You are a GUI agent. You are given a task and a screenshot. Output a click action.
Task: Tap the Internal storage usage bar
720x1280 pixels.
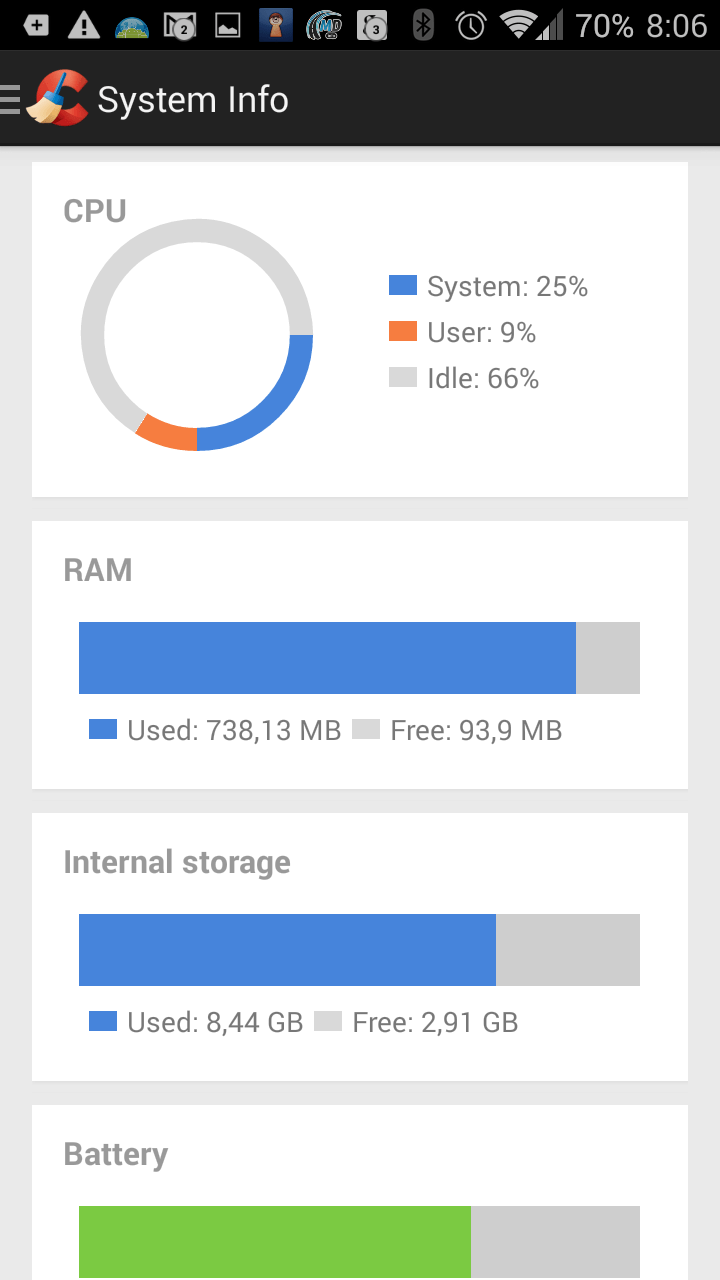(359, 950)
